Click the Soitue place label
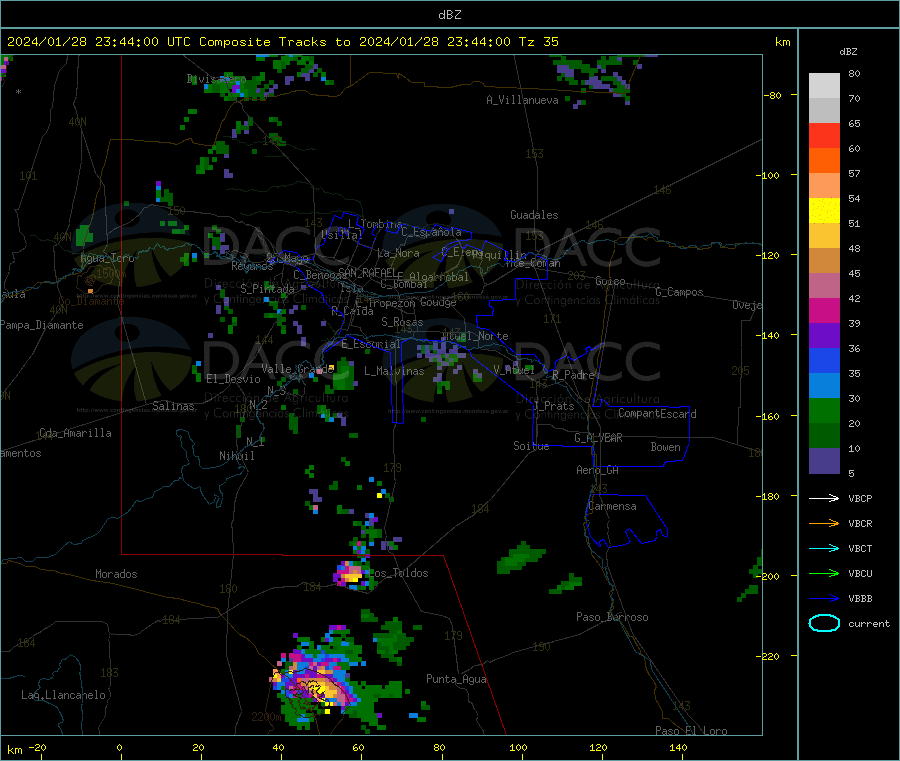The height and width of the screenshot is (761, 900). click(x=531, y=446)
